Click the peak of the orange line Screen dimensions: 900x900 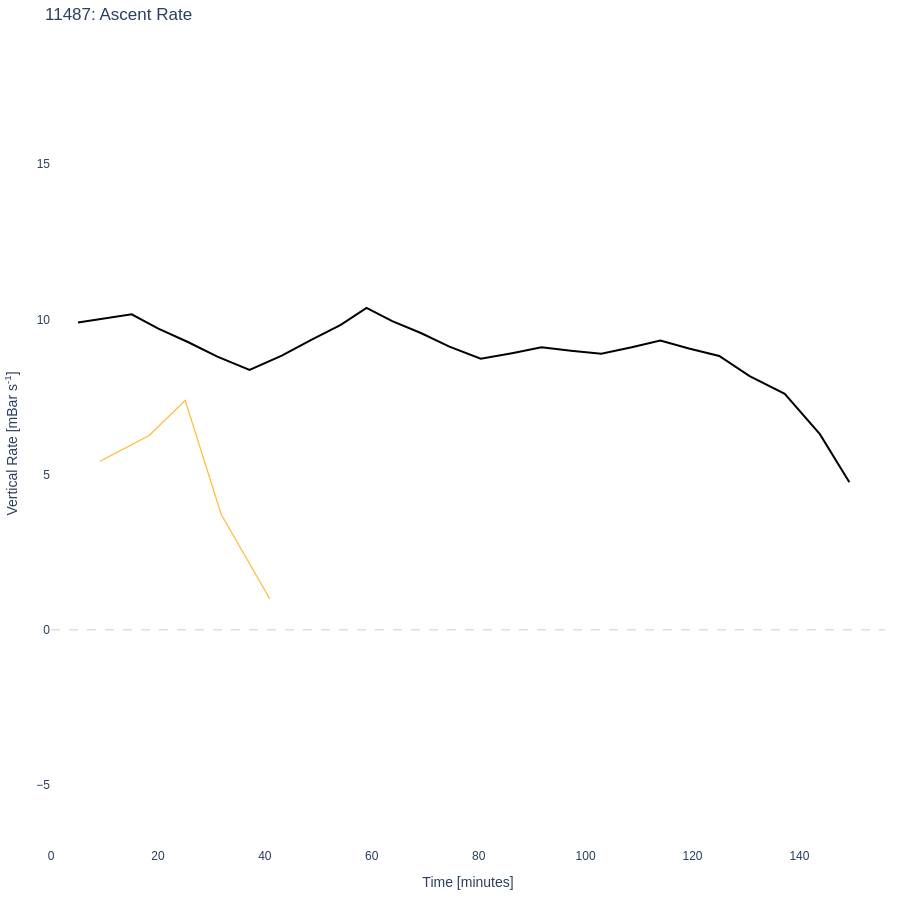point(185,401)
